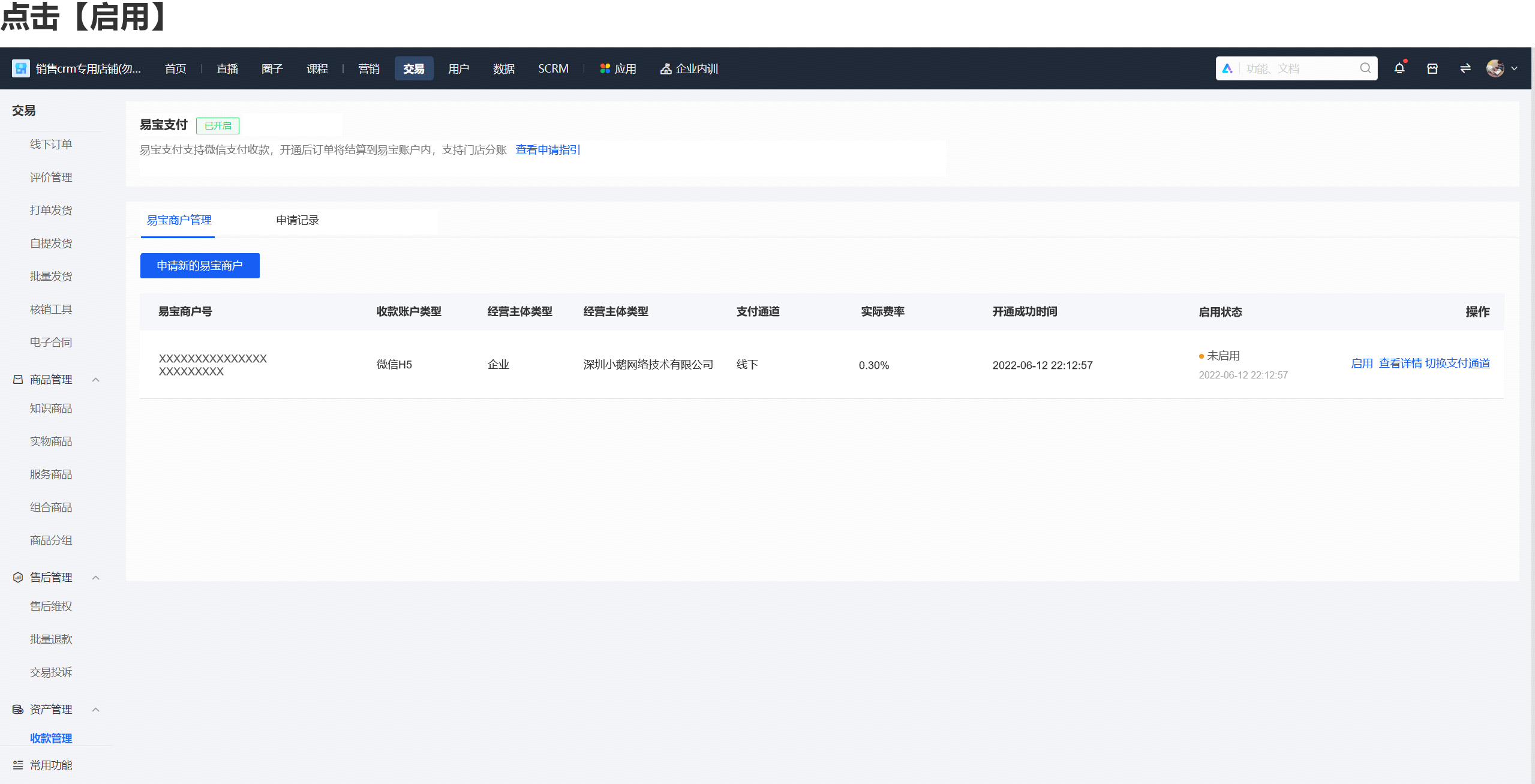Screen dimensions: 1535x784
Task: Click the shop name 销售crm专用店铺
Action: click(88, 68)
